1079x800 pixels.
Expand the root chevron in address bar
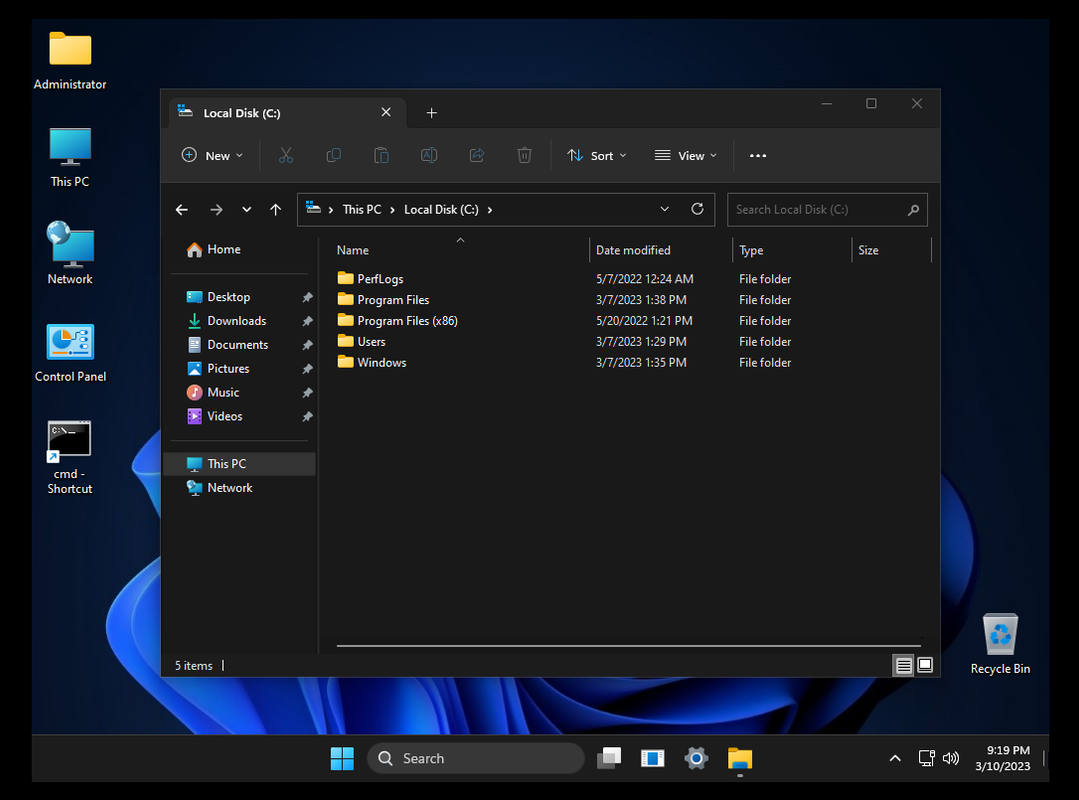[x=331, y=210]
